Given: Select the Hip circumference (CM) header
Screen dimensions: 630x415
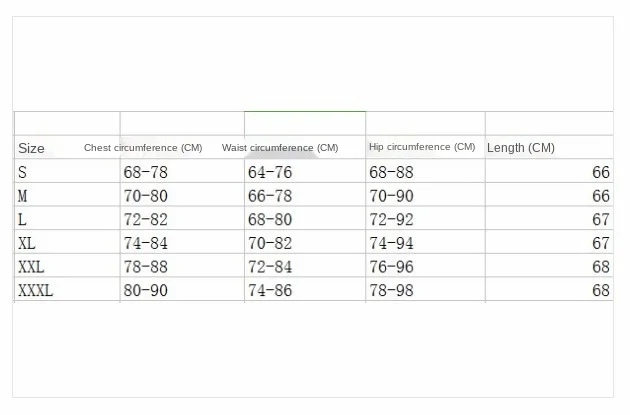Looking at the screenshot, I should (422, 147).
